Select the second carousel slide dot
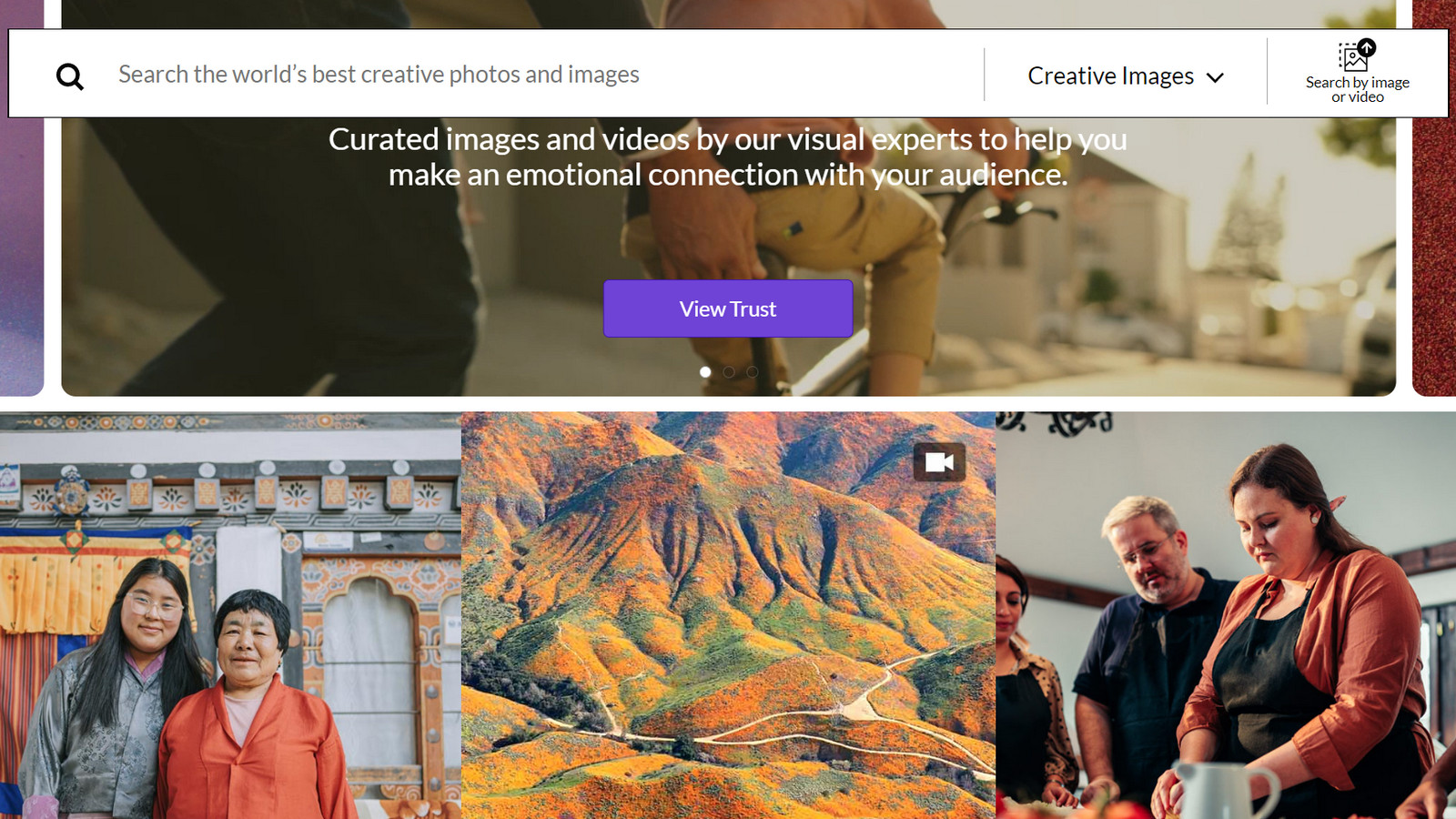Image resolution: width=1456 pixels, height=819 pixels. pos(729,372)
